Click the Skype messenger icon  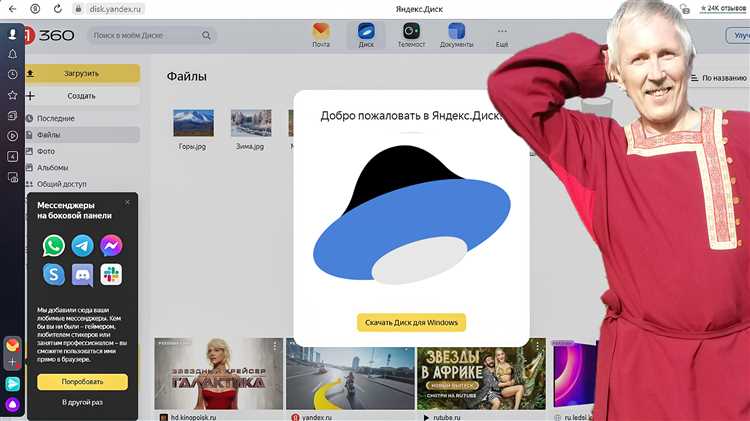pyautogui.click(x=54, y=275)
